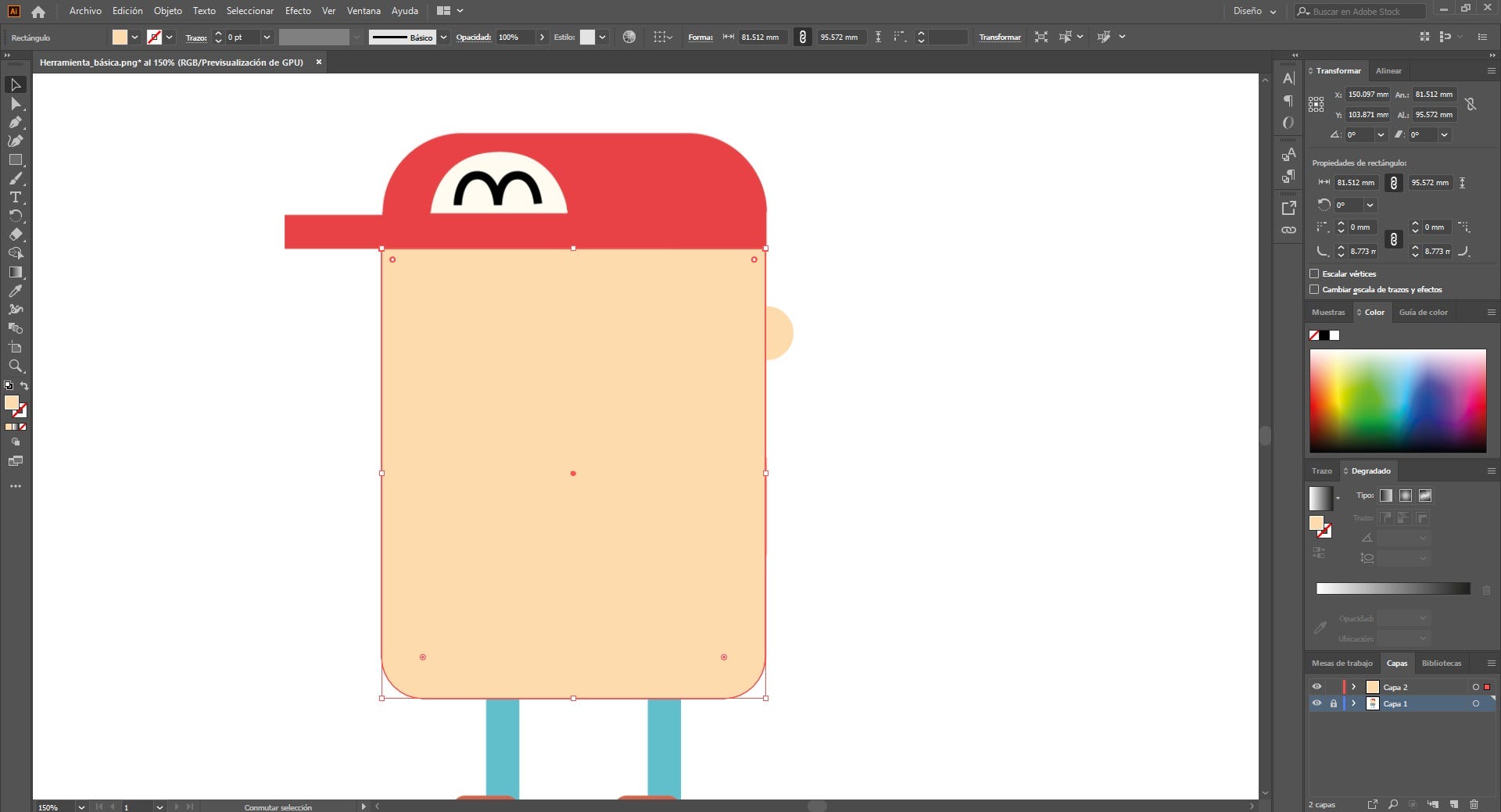Open the Efecto menu
The height and width of the screenshot is (812, 1501).
click(x=297, y=11)
